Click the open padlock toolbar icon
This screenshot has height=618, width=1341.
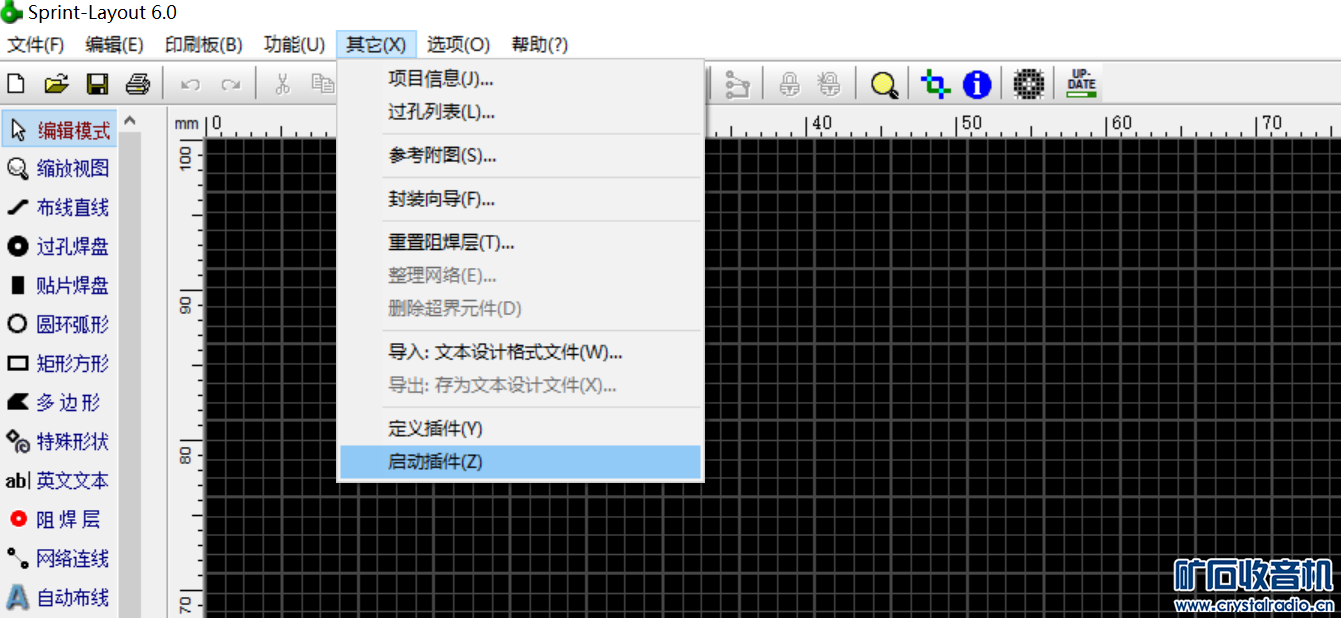coord(829,84)
